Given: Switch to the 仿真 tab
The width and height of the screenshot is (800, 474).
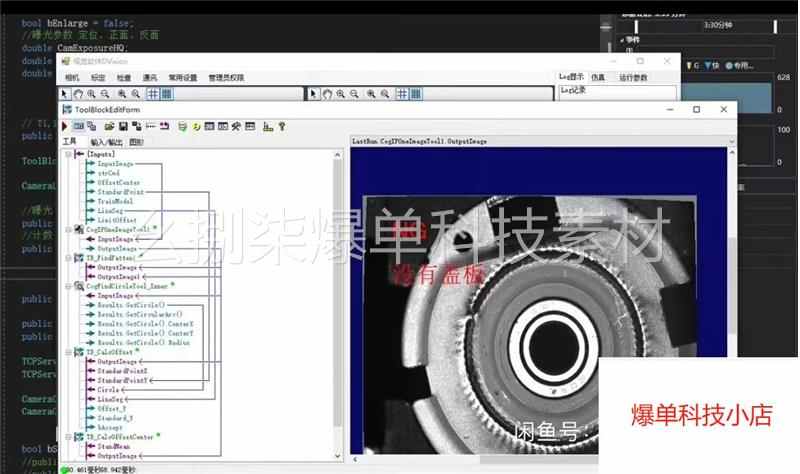Looking at the screenshot, I should pyautogui.click(x=598, y=77).
